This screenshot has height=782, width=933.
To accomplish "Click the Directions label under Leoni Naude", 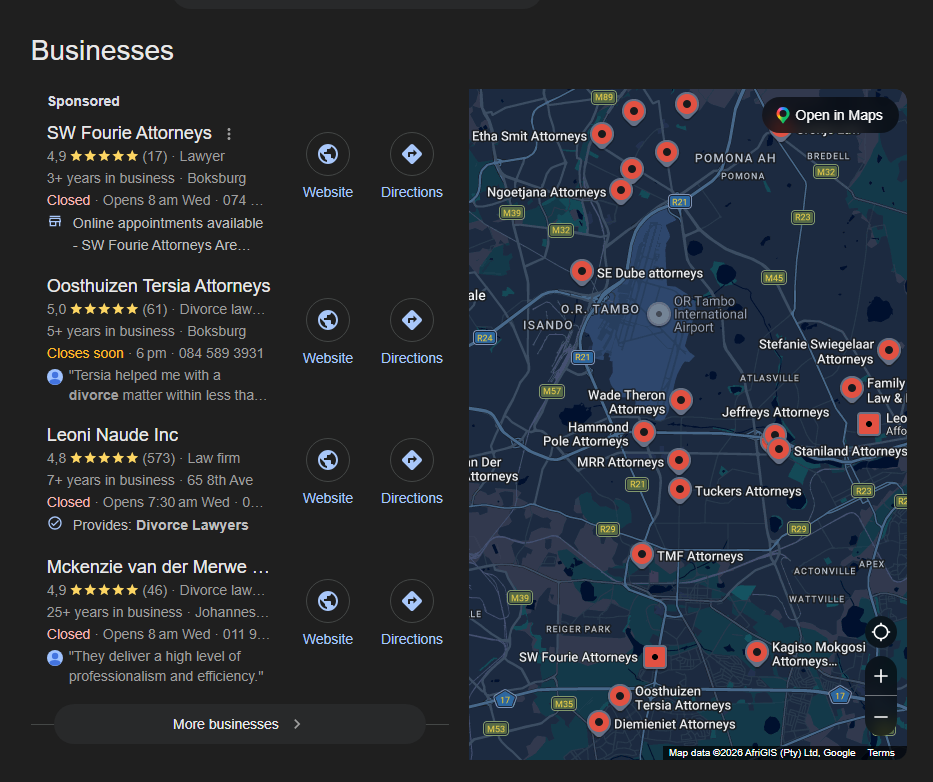I will 412,498.
